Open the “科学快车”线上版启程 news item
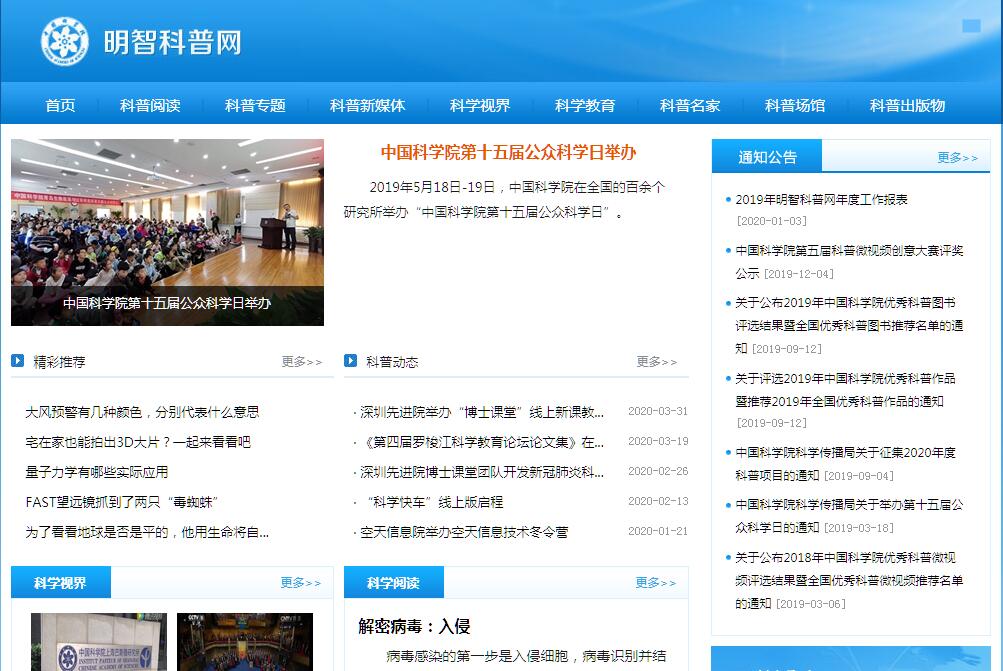This screenshot has height=671, width=1003. [x=432, y=502]
